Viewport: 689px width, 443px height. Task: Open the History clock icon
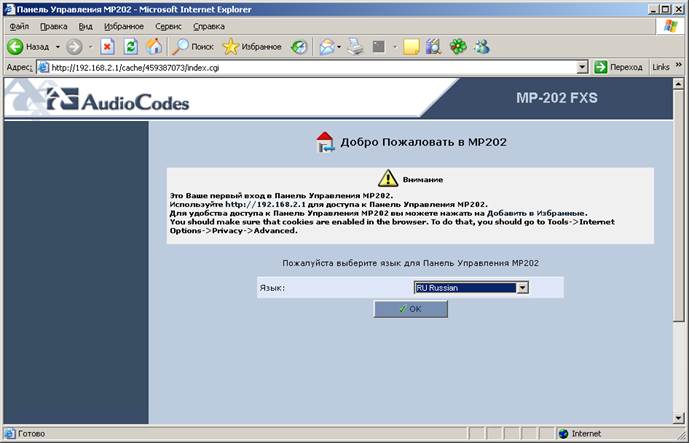pyautogui.click(x=299, y=47)
